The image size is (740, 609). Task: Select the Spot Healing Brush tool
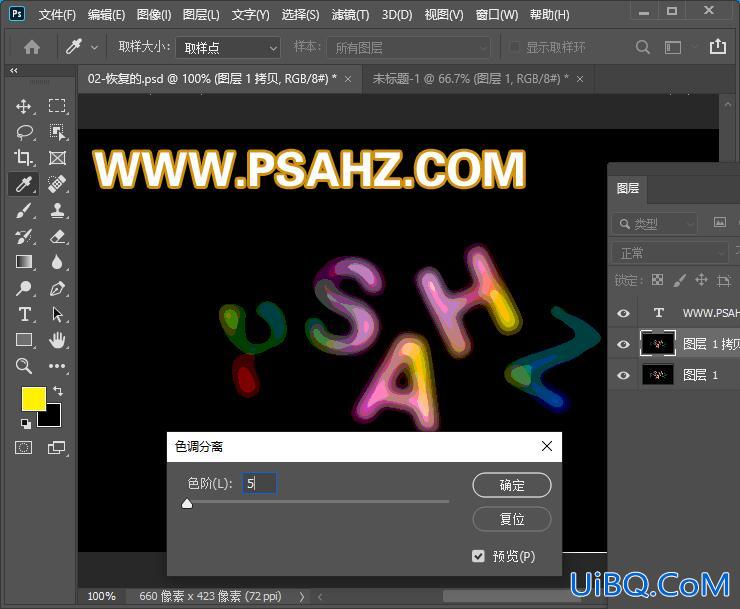click(57, 184)
